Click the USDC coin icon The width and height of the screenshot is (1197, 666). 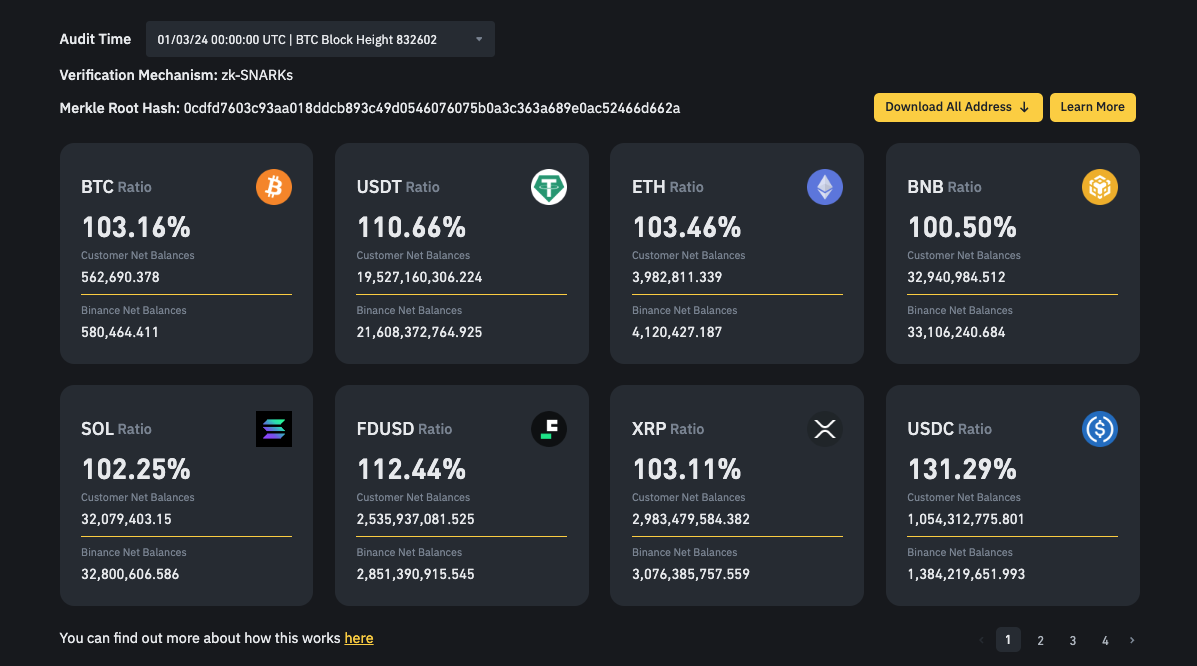click(1100, 429)
